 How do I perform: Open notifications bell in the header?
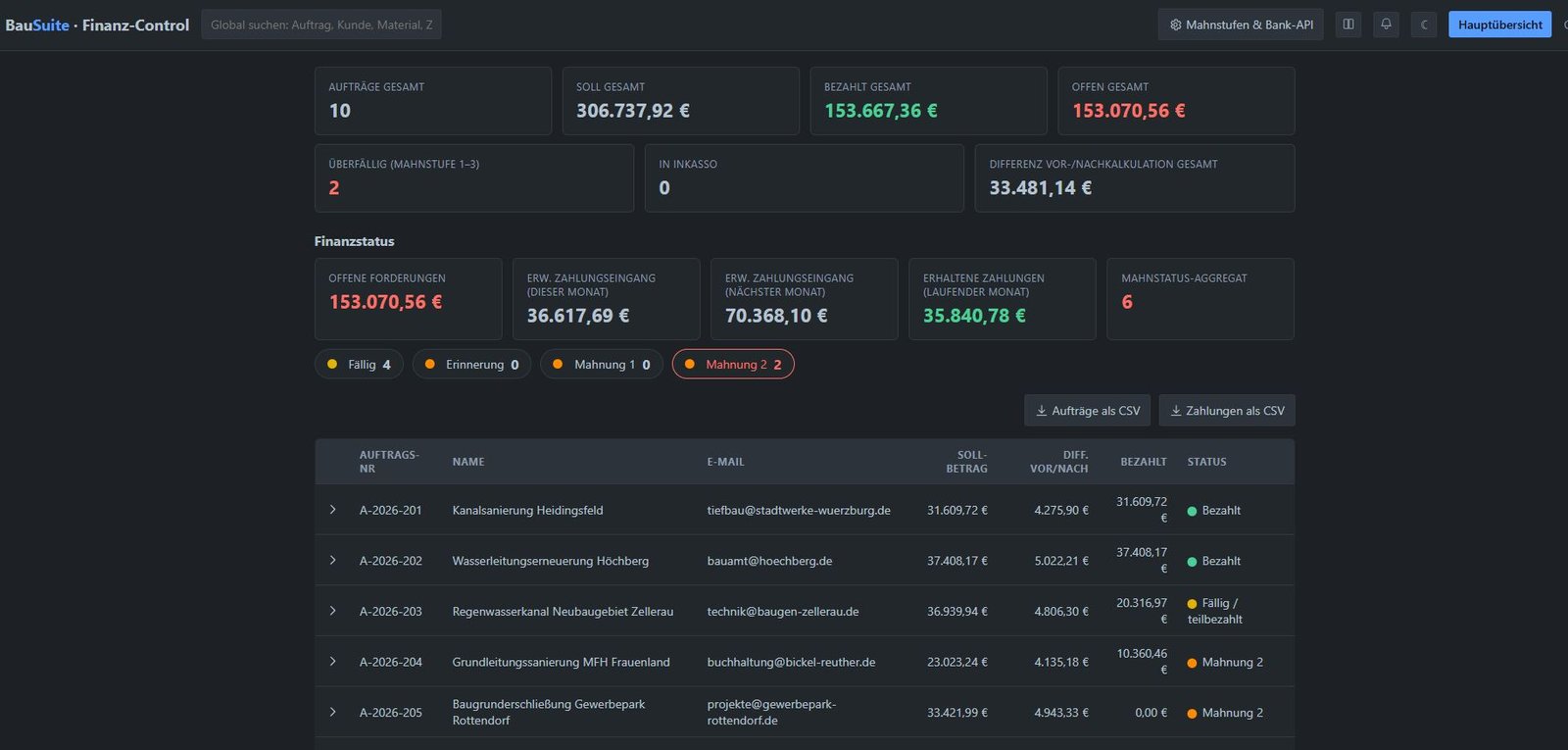coord(1386,25)
